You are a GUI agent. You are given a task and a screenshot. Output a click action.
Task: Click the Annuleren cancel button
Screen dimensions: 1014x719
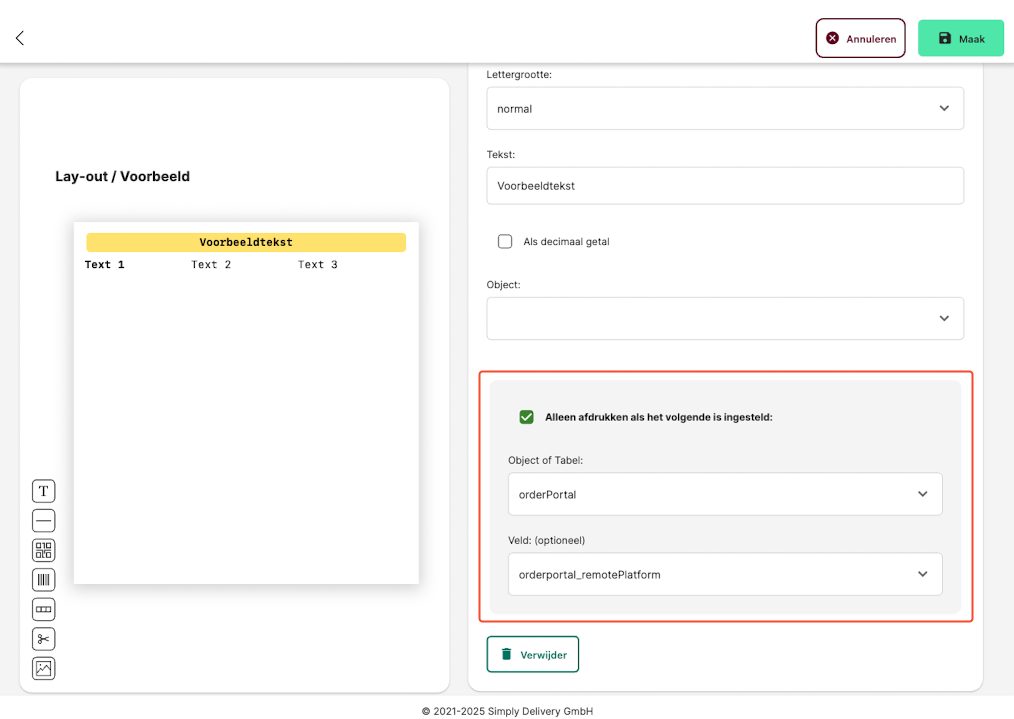tap(860, 38)
